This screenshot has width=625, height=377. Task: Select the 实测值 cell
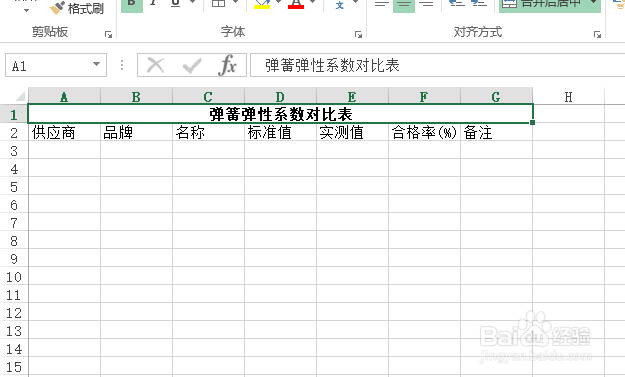(x=352, y=132)
